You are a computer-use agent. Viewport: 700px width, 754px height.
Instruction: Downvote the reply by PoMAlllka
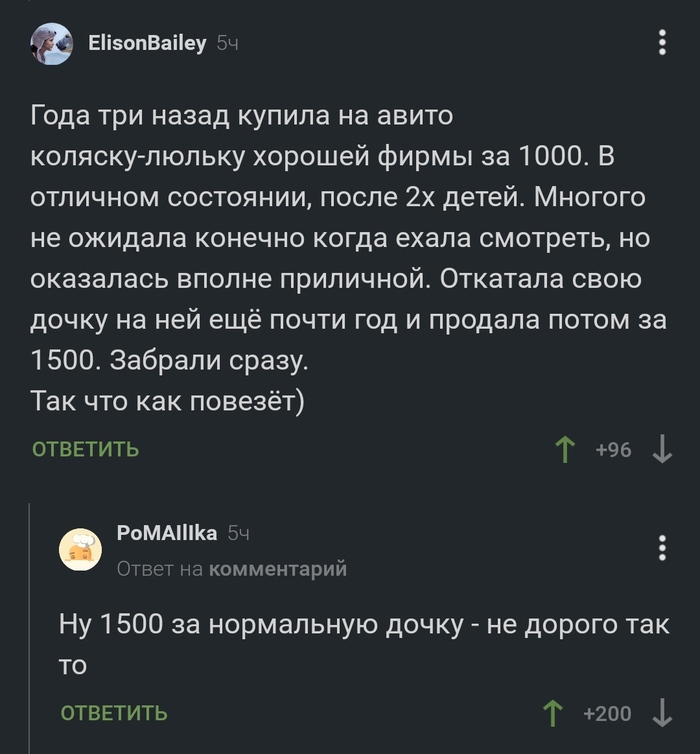pos(661,714)
